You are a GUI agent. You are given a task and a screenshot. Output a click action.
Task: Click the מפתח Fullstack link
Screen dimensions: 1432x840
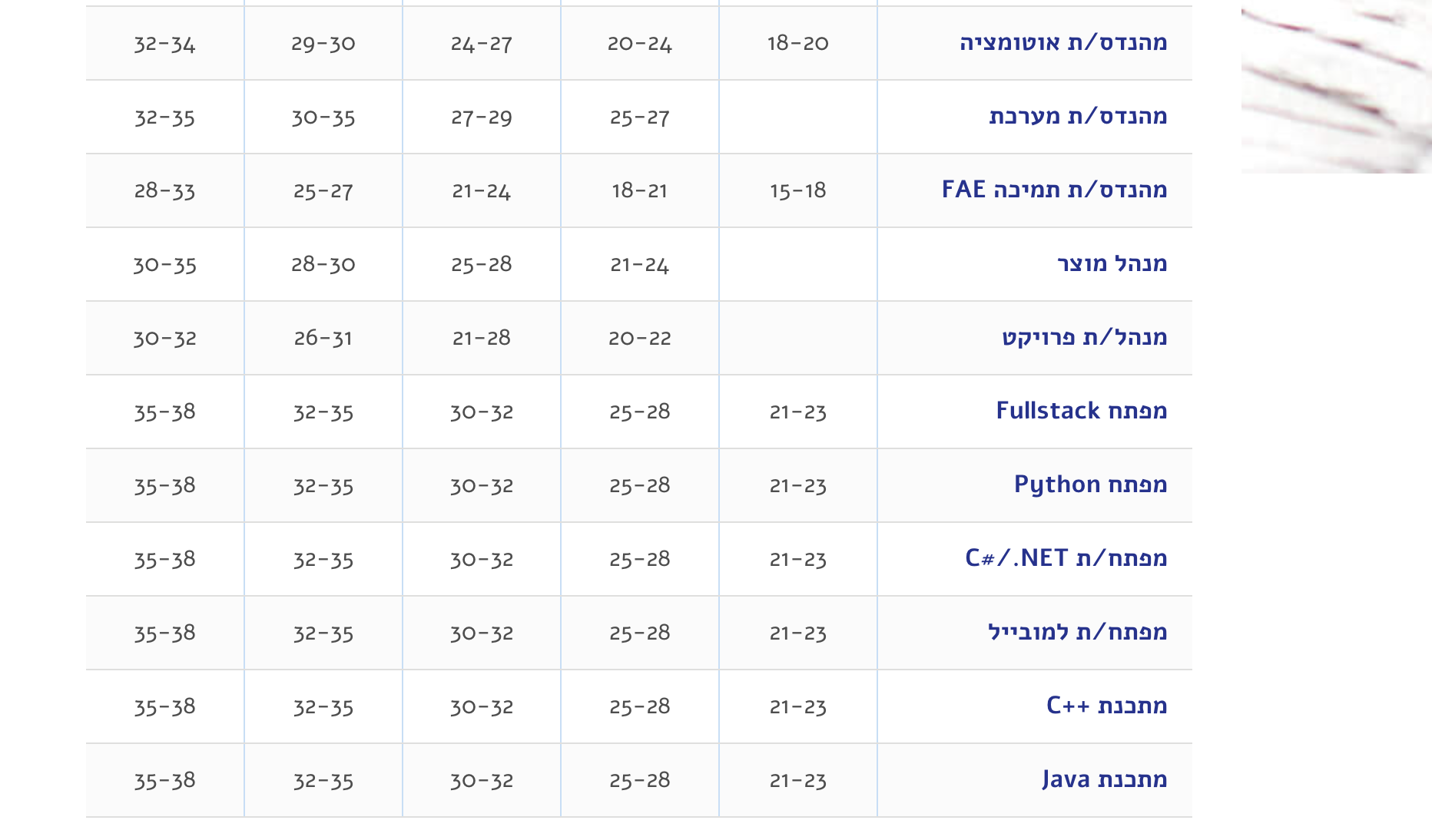[x=1081, y=411]
